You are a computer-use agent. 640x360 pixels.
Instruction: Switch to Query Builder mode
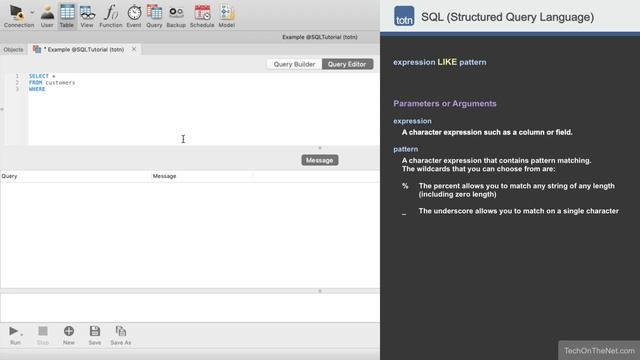[x=294, y=64]
